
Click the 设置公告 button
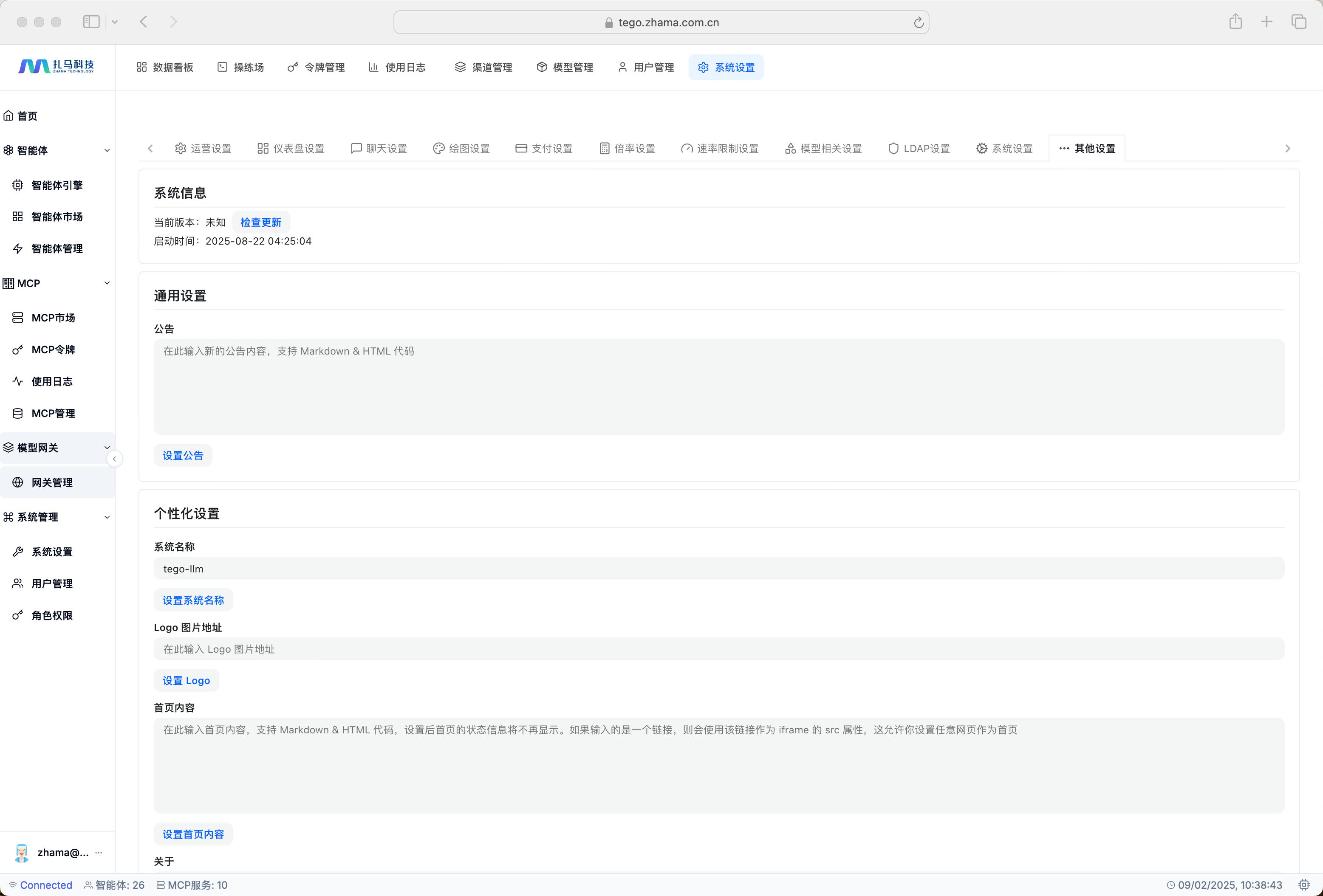pos(183,455)
